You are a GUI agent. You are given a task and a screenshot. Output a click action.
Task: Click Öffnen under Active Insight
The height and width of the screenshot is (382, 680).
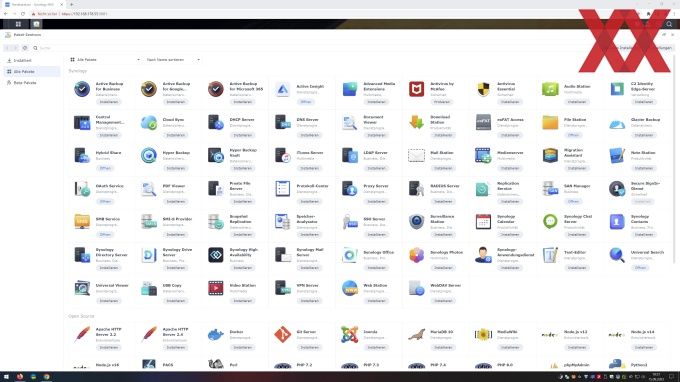[x=306, y=102]
